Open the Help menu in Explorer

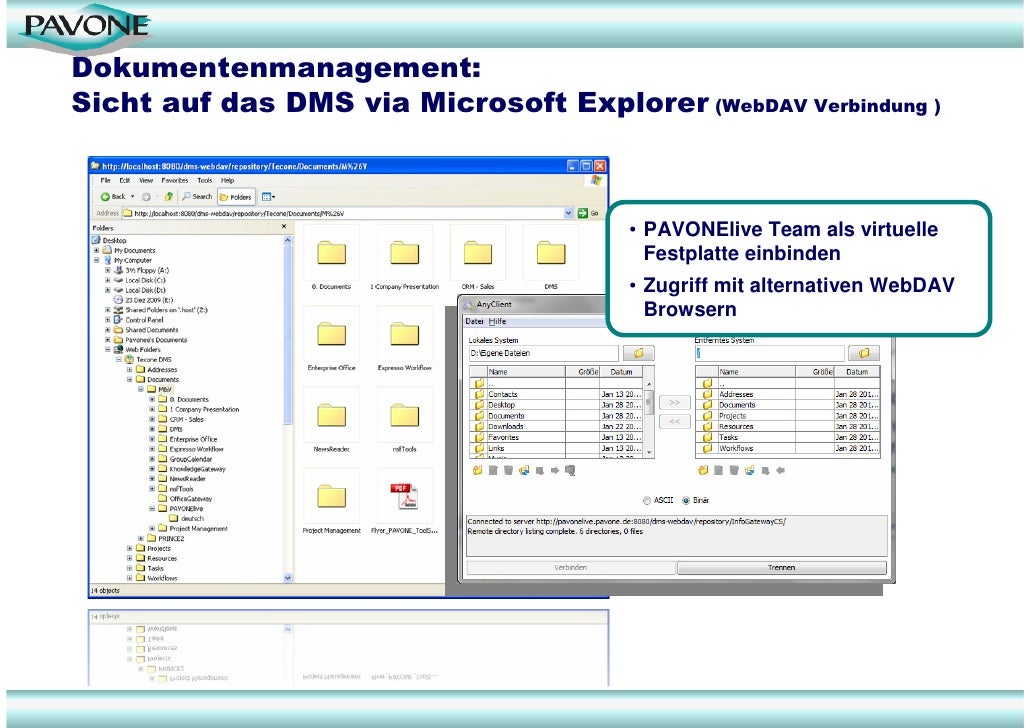pos(227,180)
